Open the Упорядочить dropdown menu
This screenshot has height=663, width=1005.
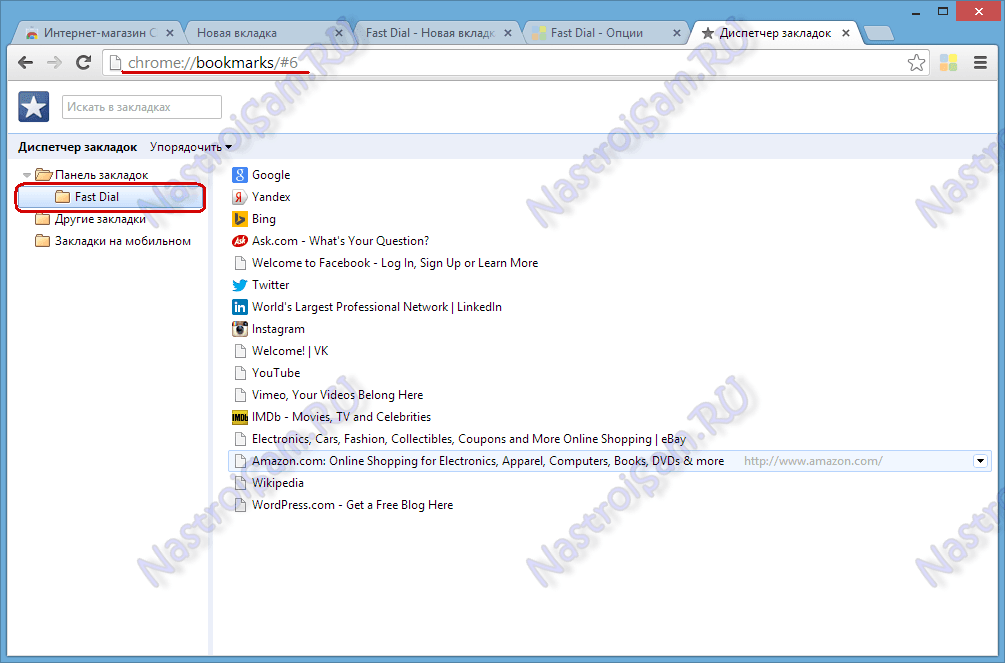(x=186, y=146)
